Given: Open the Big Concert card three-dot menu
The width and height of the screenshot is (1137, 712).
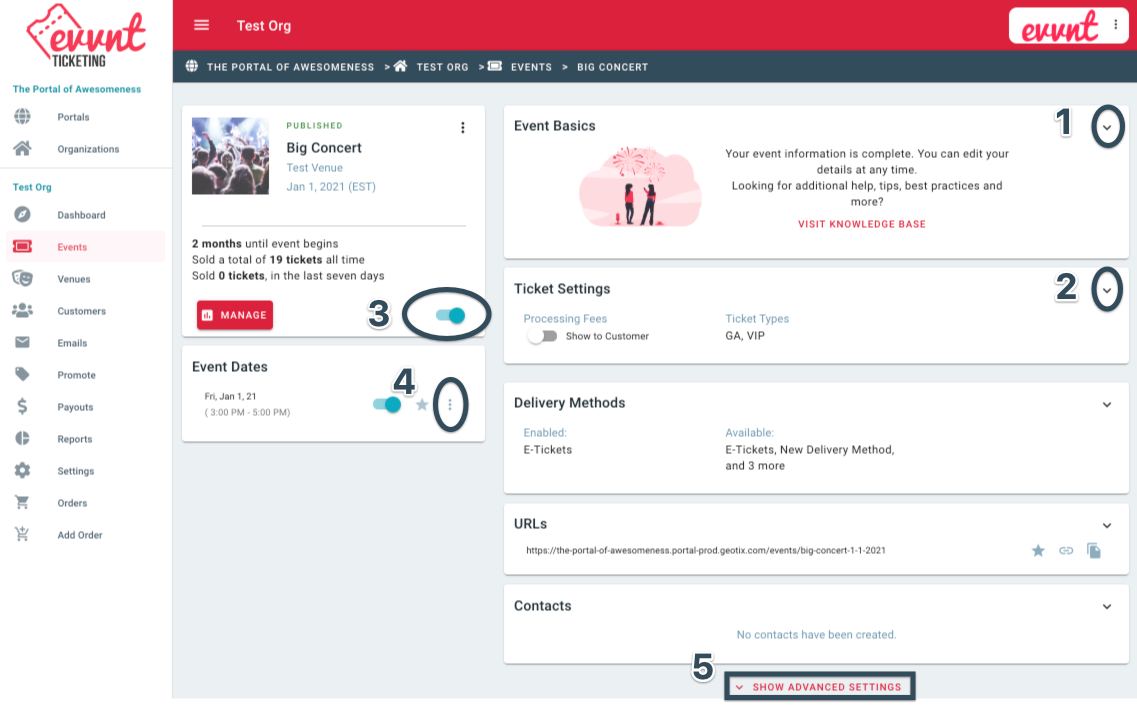Looking at the screenshot, I should coord(463,128).
